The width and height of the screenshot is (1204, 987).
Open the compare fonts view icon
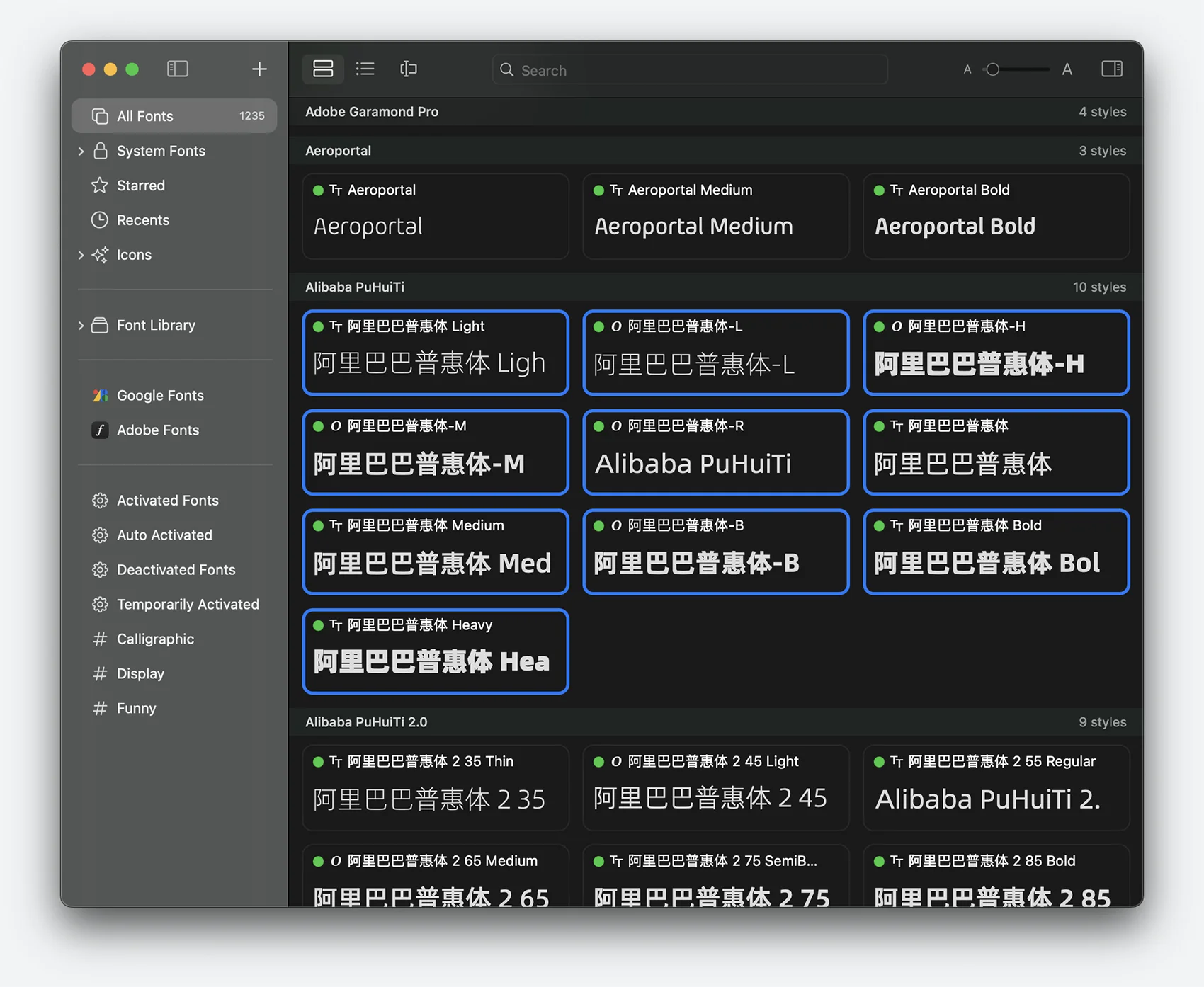pyautogui.click(x=409, y=69)
